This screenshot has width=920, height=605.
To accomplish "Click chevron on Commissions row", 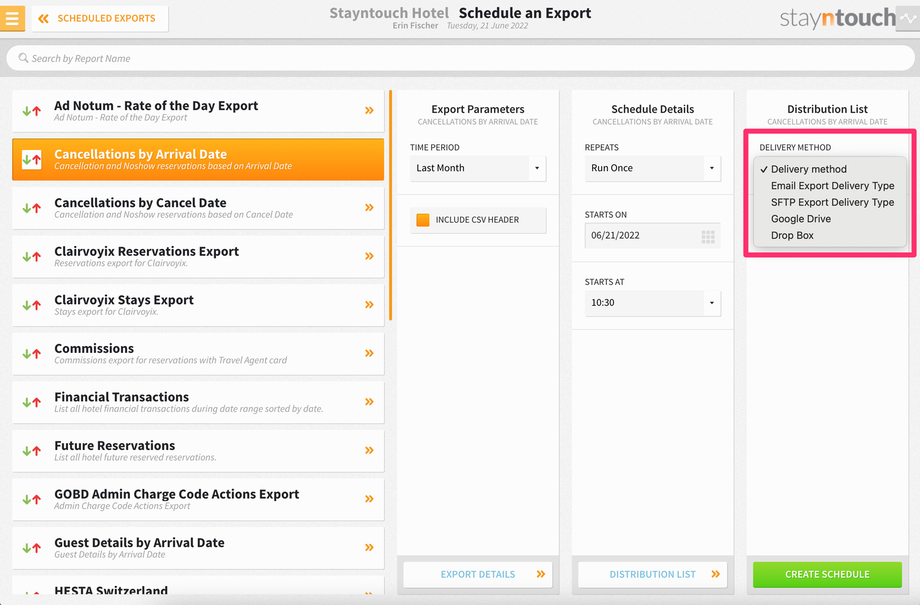I will point(369,353).
